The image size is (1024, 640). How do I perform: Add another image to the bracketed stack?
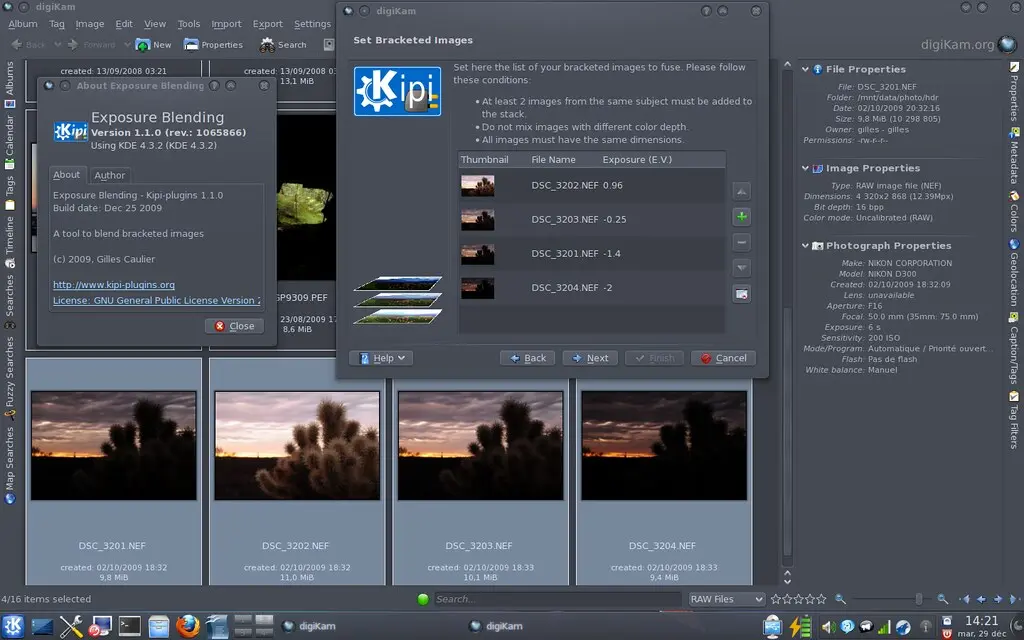click(741, 216)
